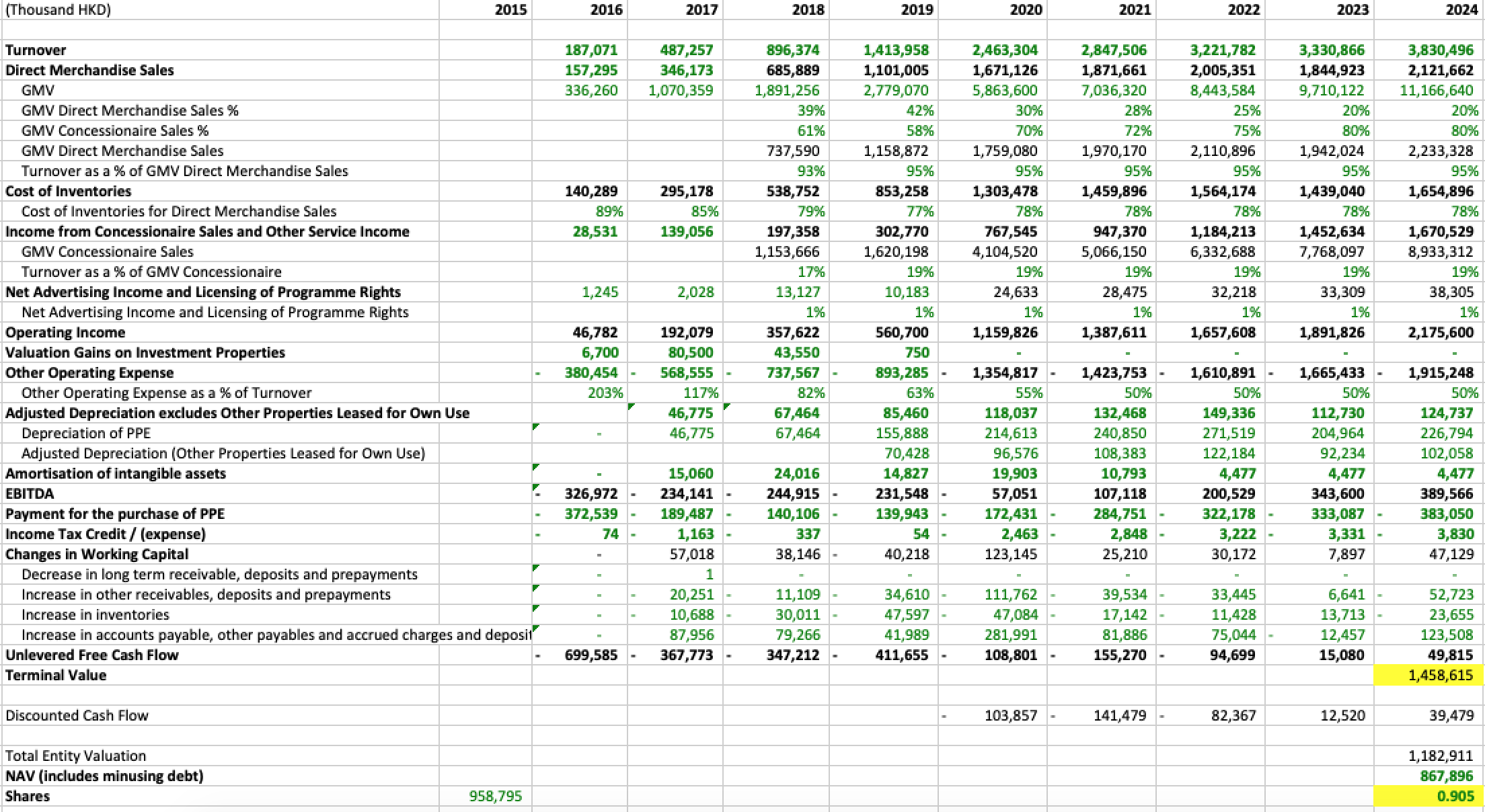Select Other Operating Expense value 380,454
This screenshot has height=812, width=1485.
[x=591, y=373]
